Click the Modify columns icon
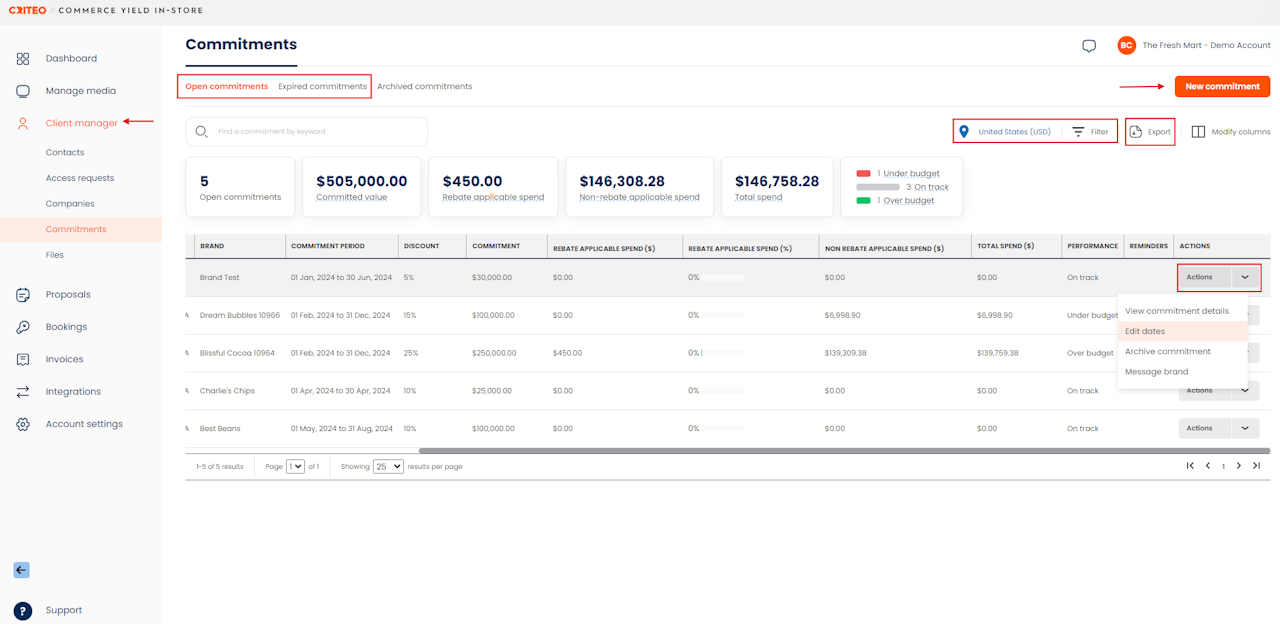This screenshot has width=1280, height=624. pyautogui.click(x=1198, y=132)
